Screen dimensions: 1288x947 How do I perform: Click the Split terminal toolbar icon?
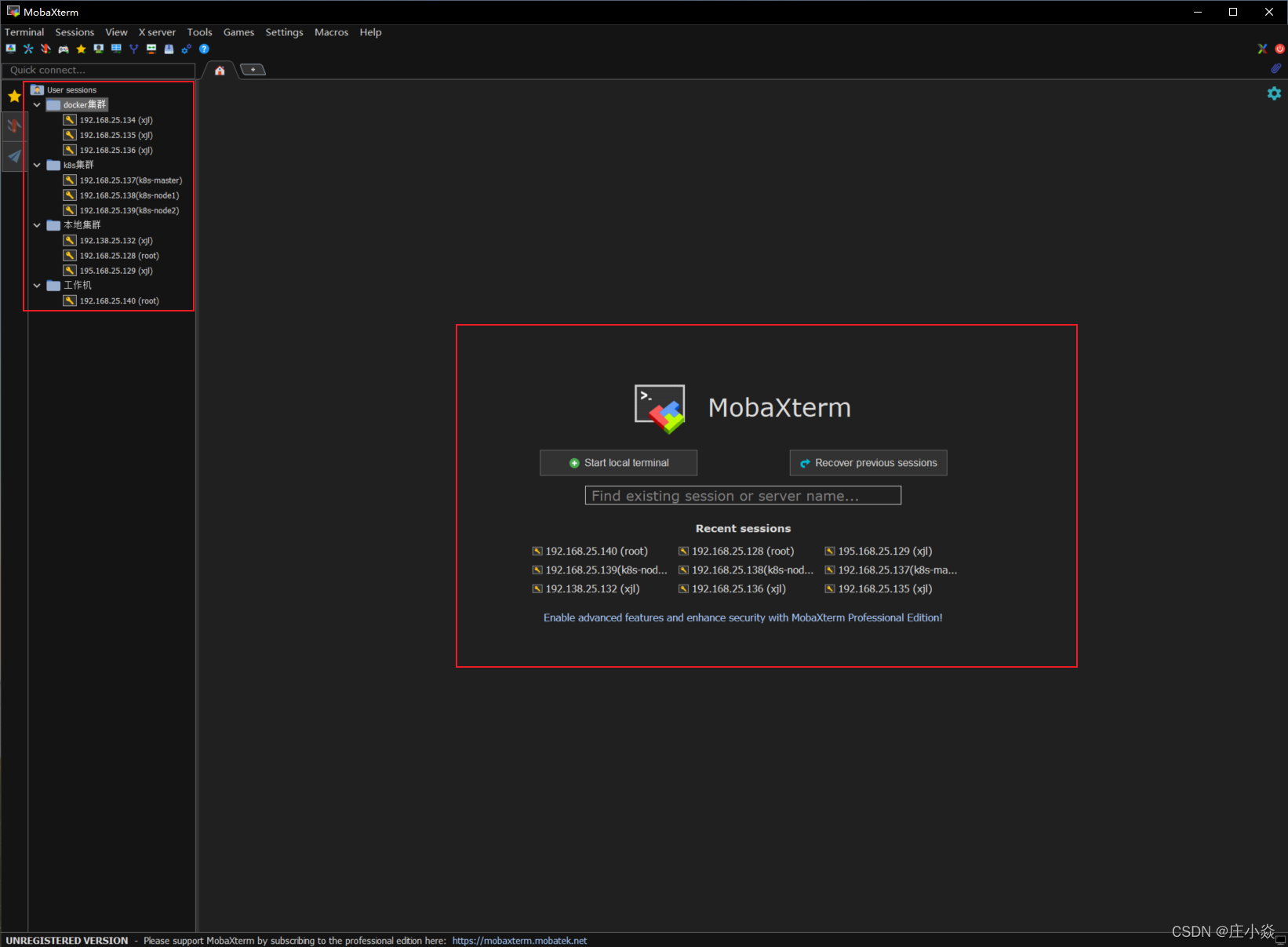pos(116,49)
